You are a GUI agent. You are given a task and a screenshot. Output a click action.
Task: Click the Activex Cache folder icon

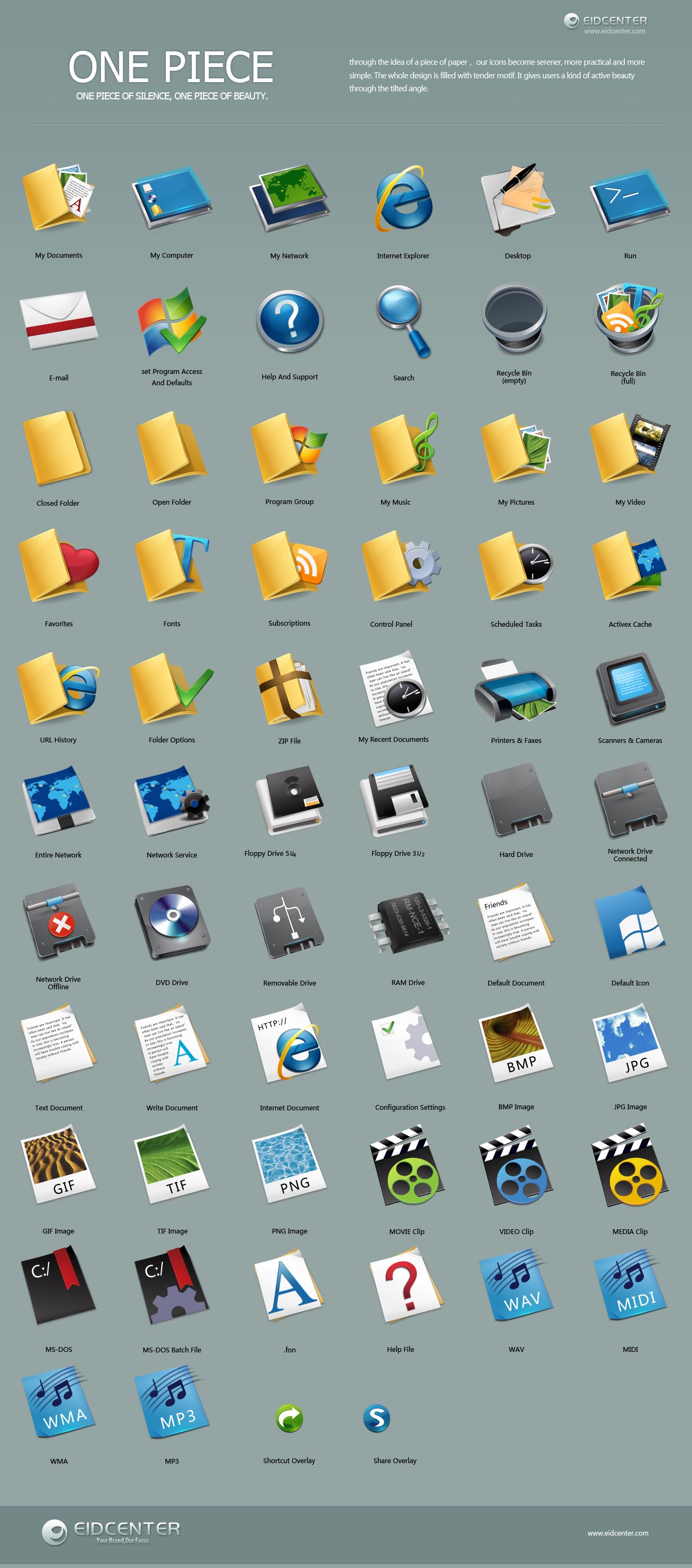coord(630,566)
